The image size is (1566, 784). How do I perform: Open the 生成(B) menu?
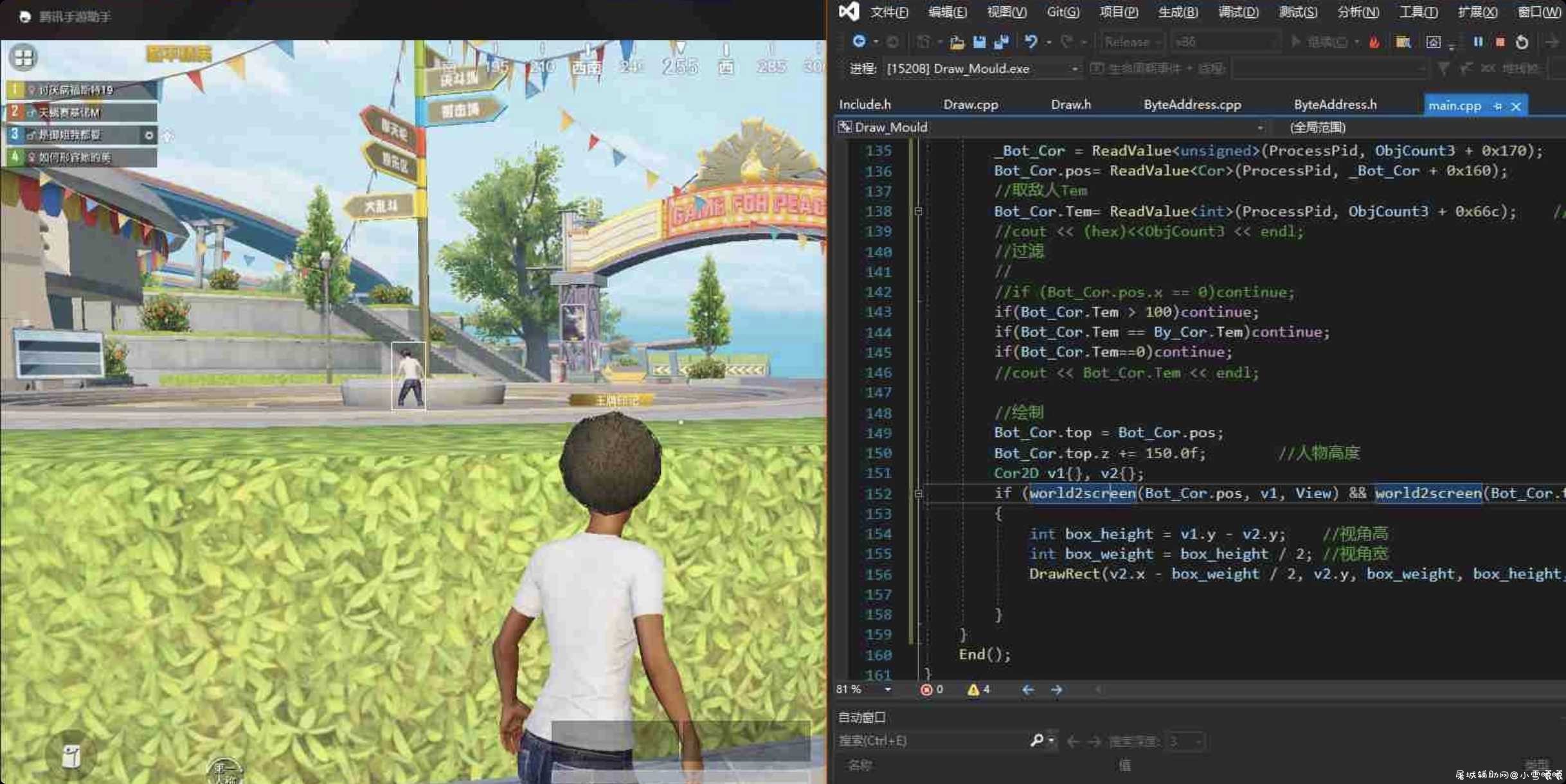[1178, 12]
